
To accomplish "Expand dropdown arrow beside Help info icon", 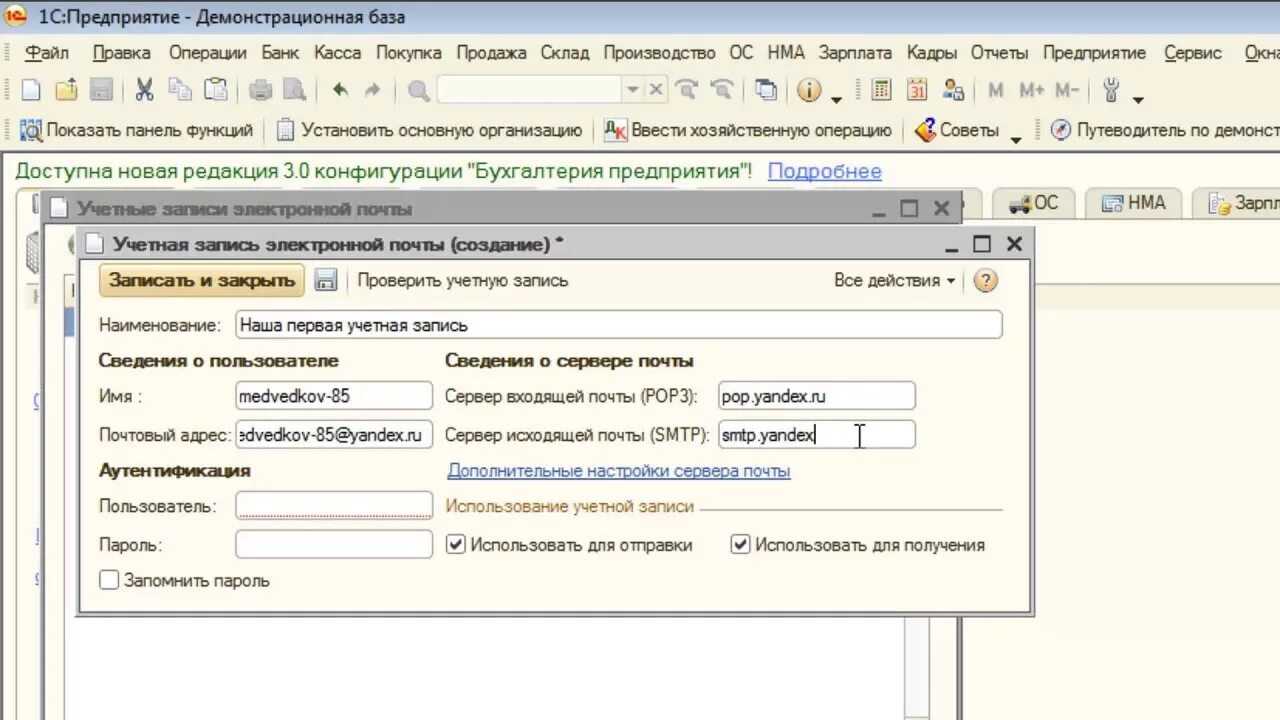I will pyautogui.click(x=836, y=99).
